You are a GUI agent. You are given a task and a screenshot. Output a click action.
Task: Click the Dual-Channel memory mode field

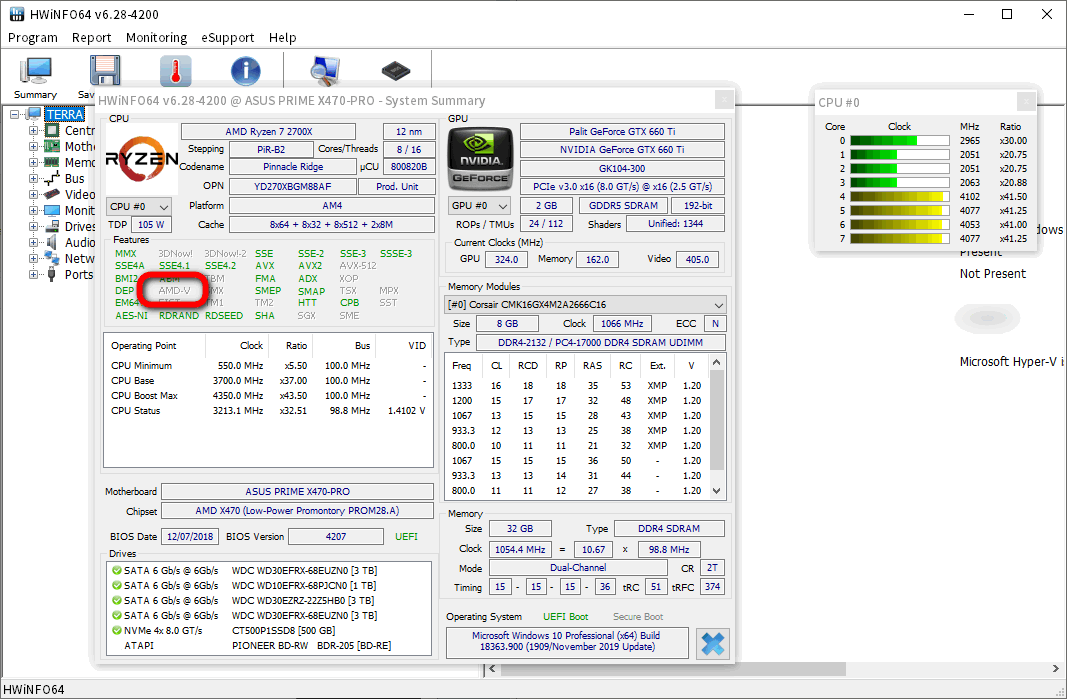(x=578, y=568)
